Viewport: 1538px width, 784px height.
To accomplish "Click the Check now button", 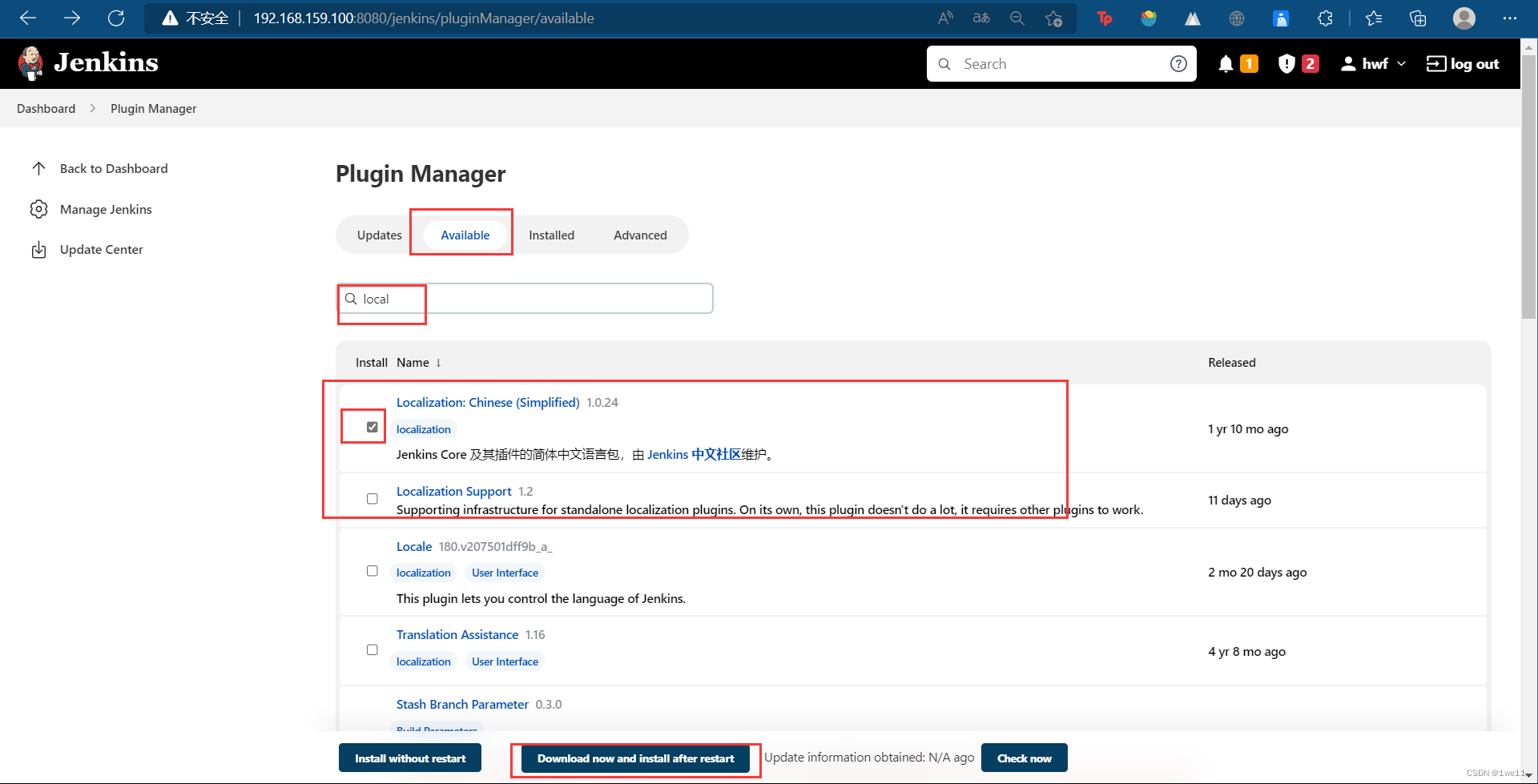I will tap(1024, 758).
